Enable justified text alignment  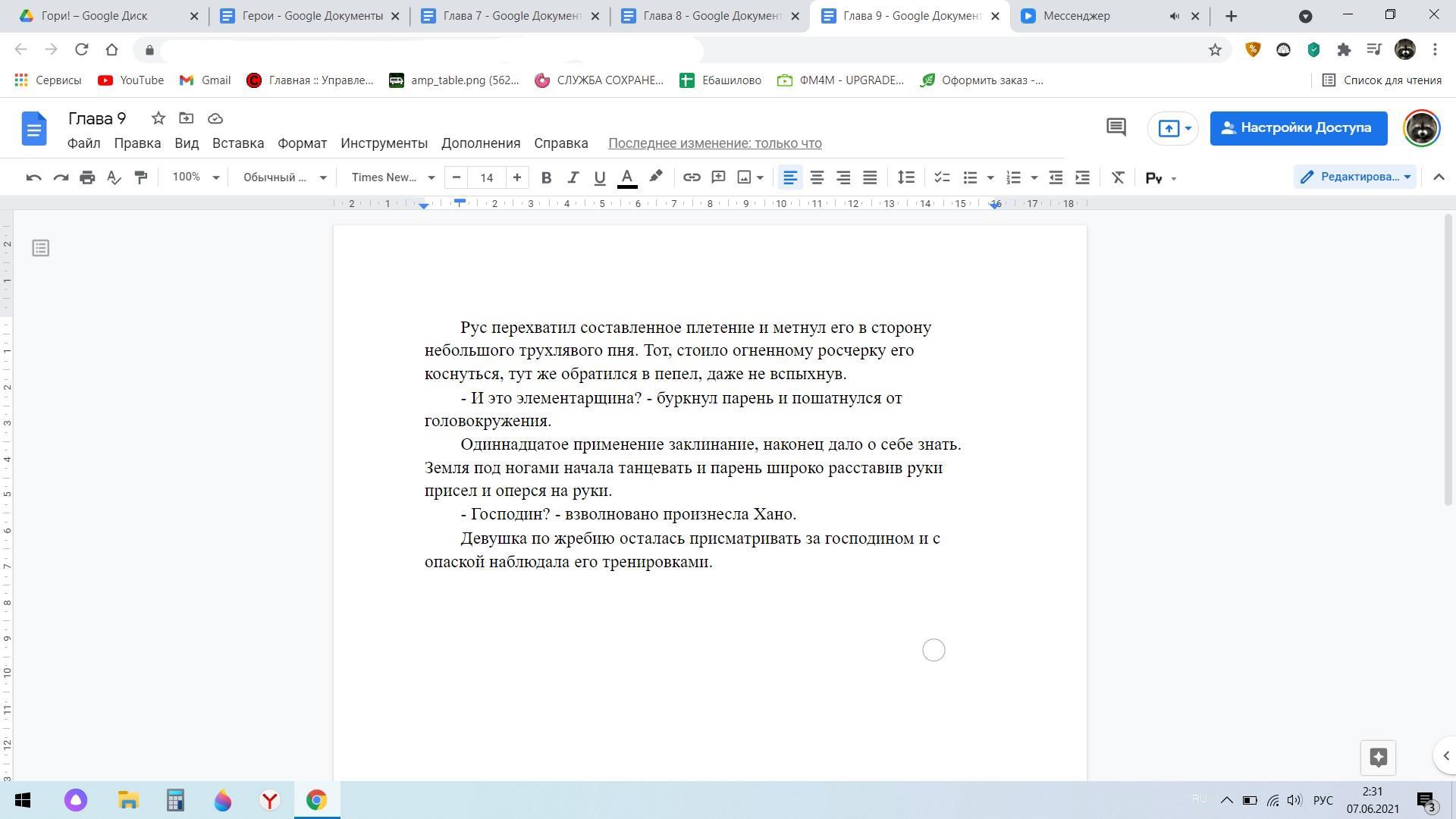[x=870, y=177]
